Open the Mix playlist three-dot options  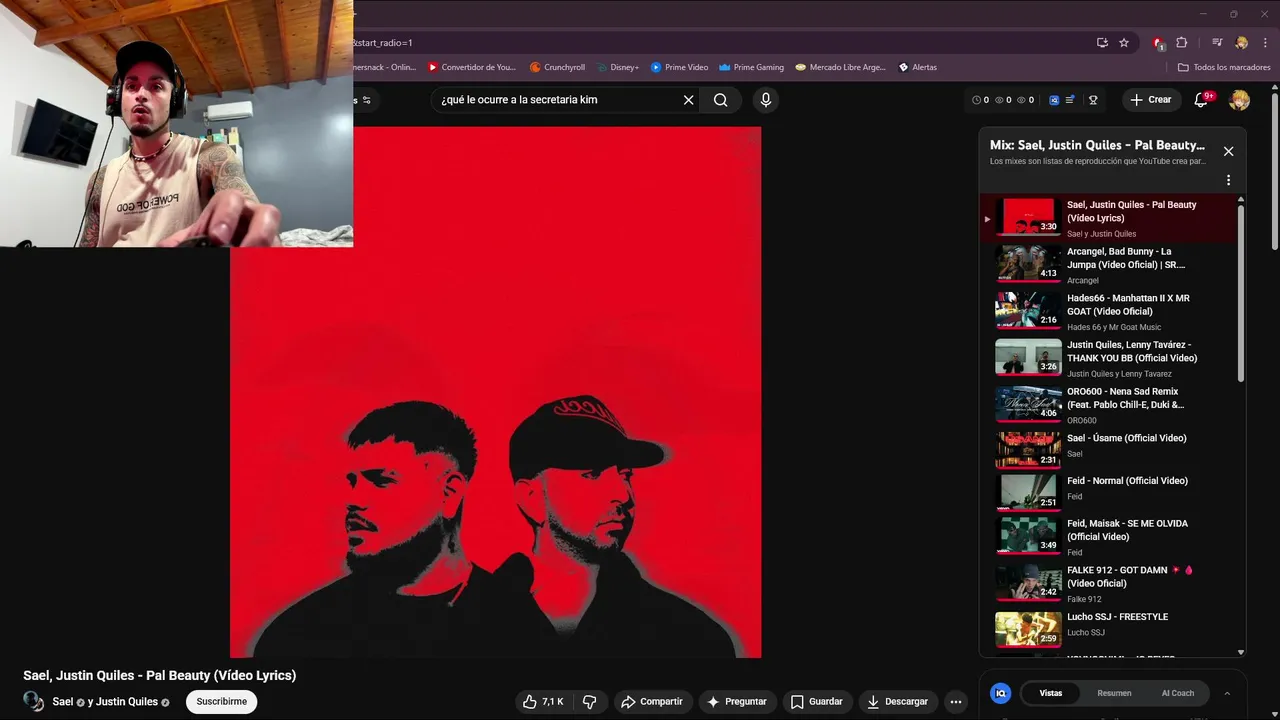coord(1228,180)
